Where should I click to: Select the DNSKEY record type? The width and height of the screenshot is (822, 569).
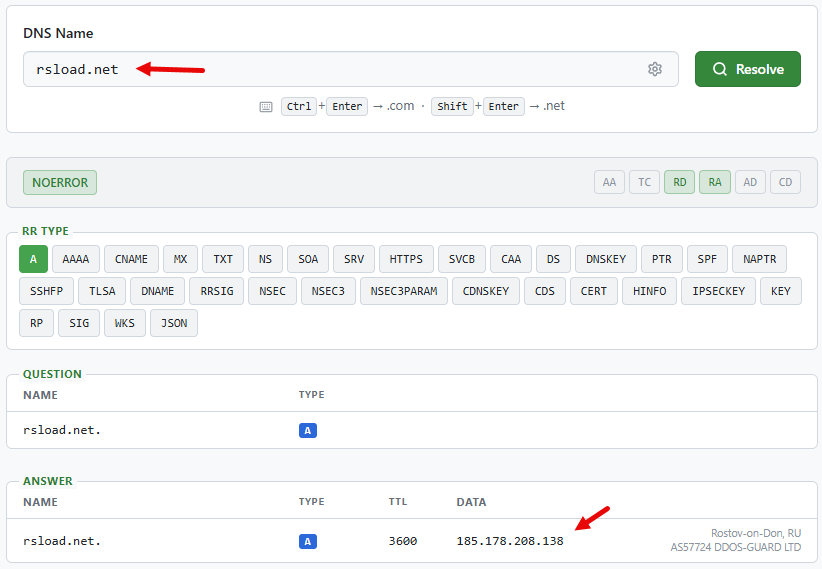pos(605,259)
